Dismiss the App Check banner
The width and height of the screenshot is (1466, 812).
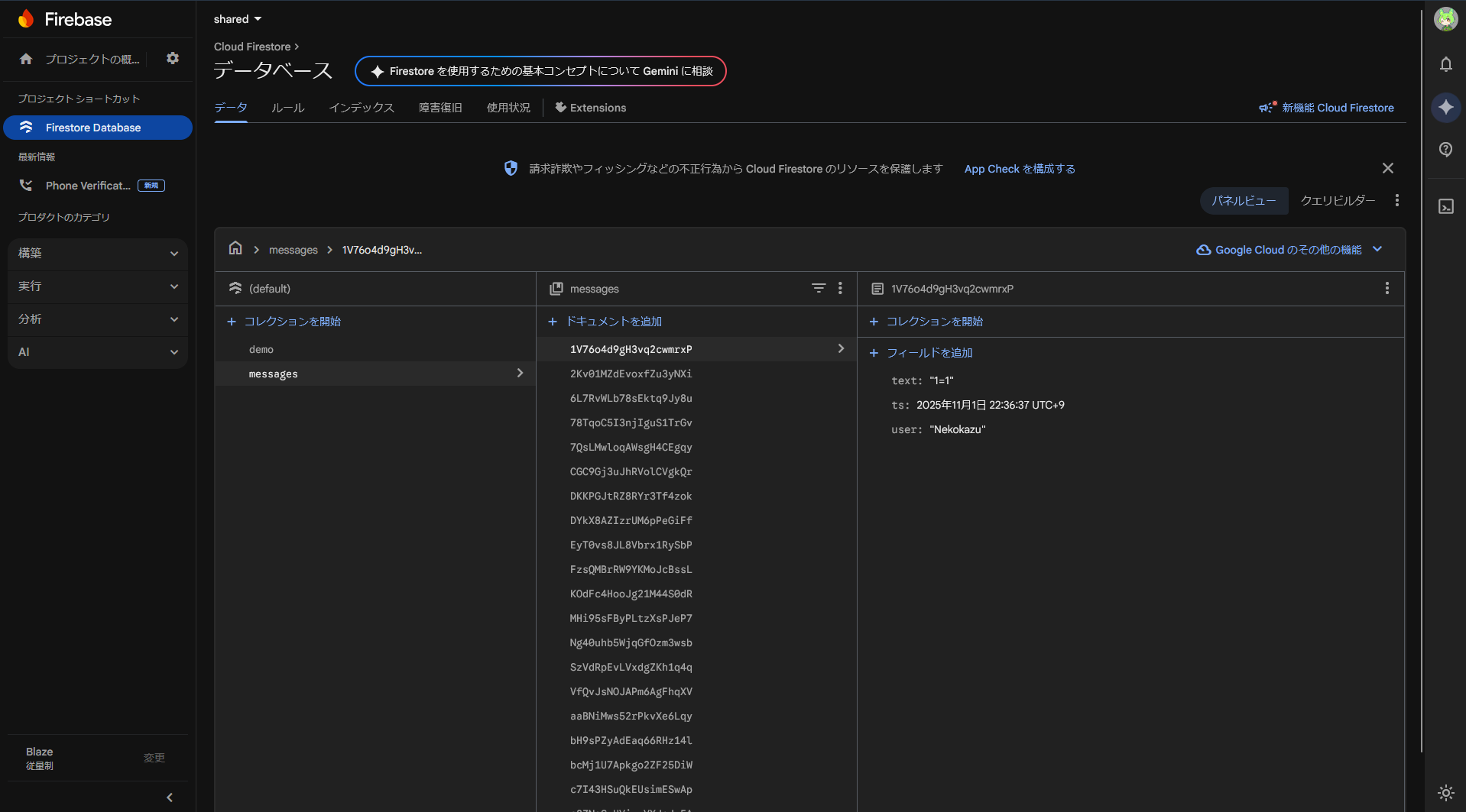coord(1388,168)
